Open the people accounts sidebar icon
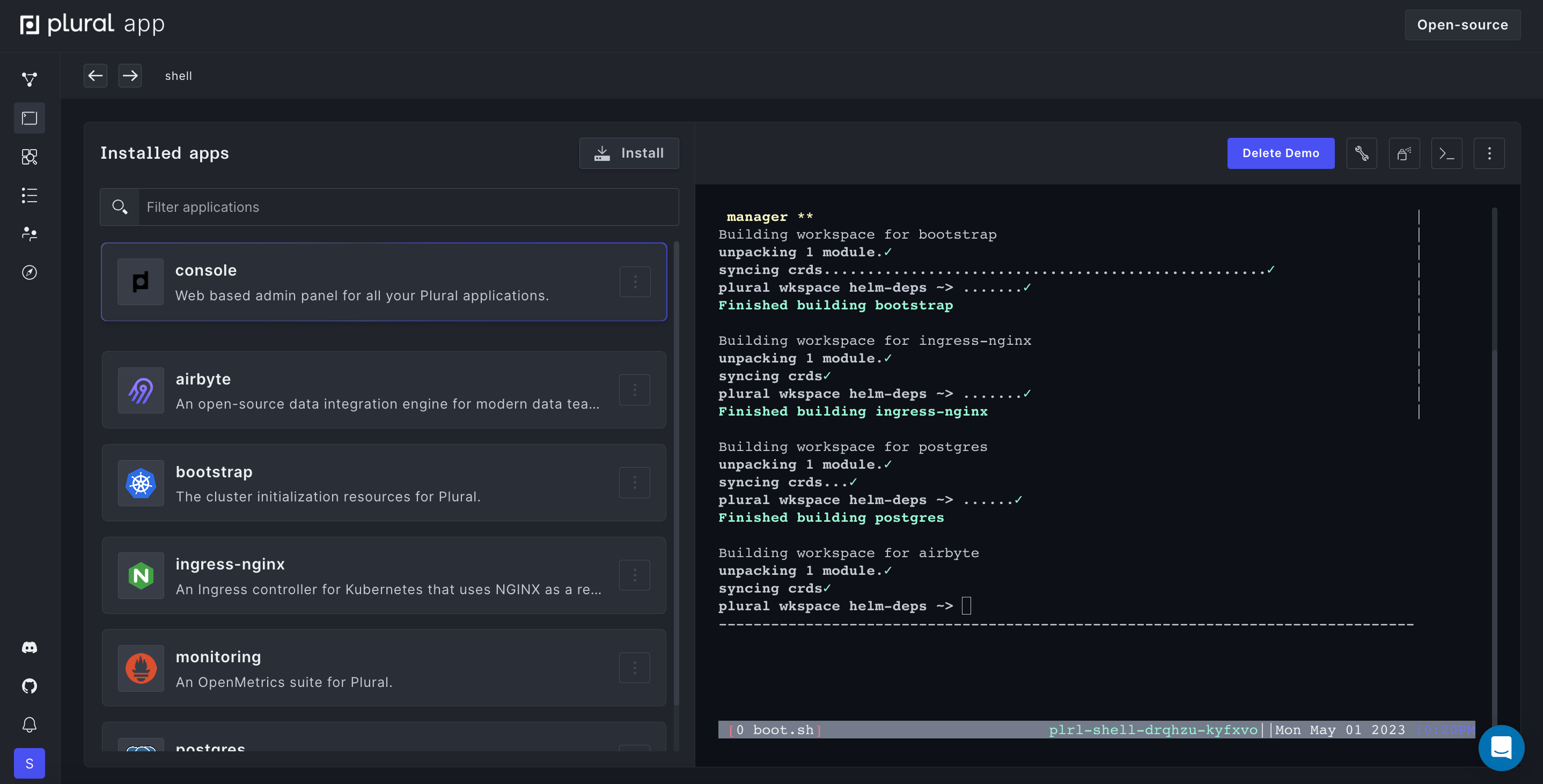This screenshot has height=784, width=1543. pyautogui.click(x=30, y=234)
